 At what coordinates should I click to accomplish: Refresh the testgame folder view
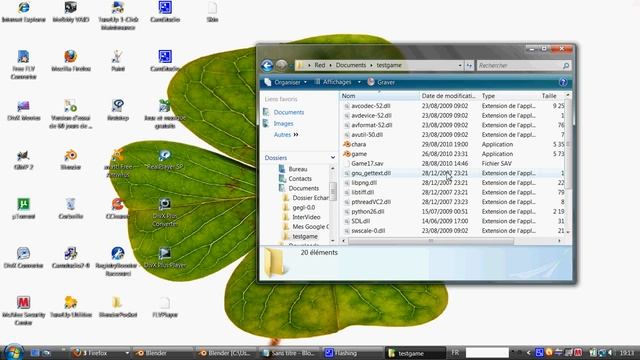469,65
